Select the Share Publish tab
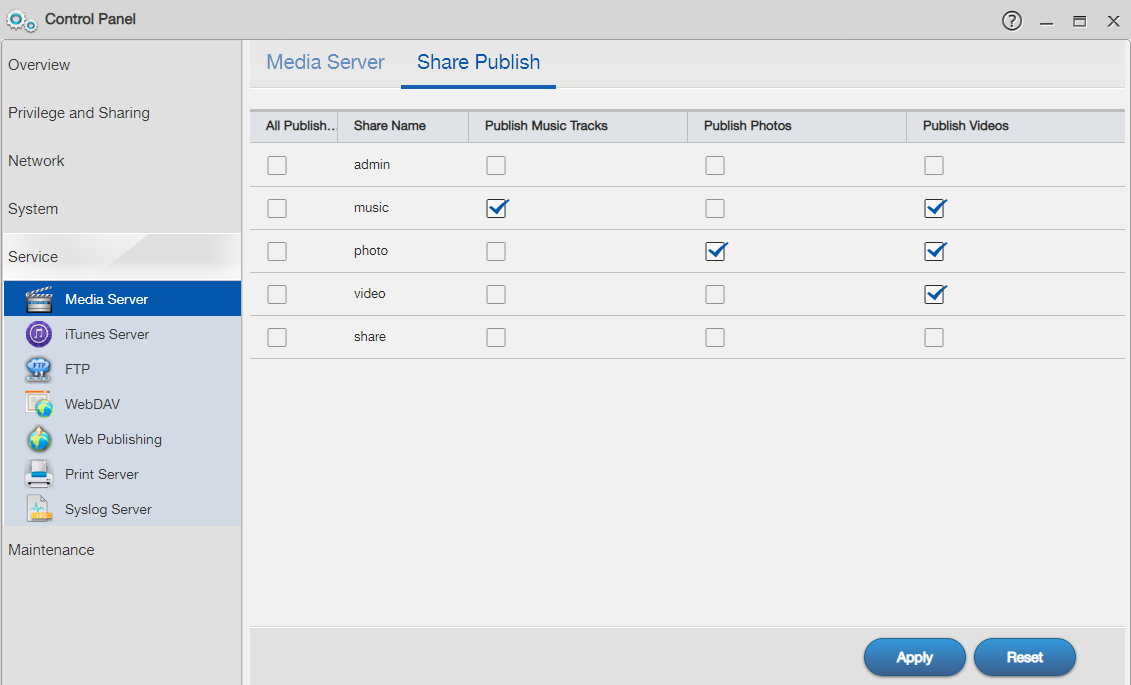 coord(478,62)
